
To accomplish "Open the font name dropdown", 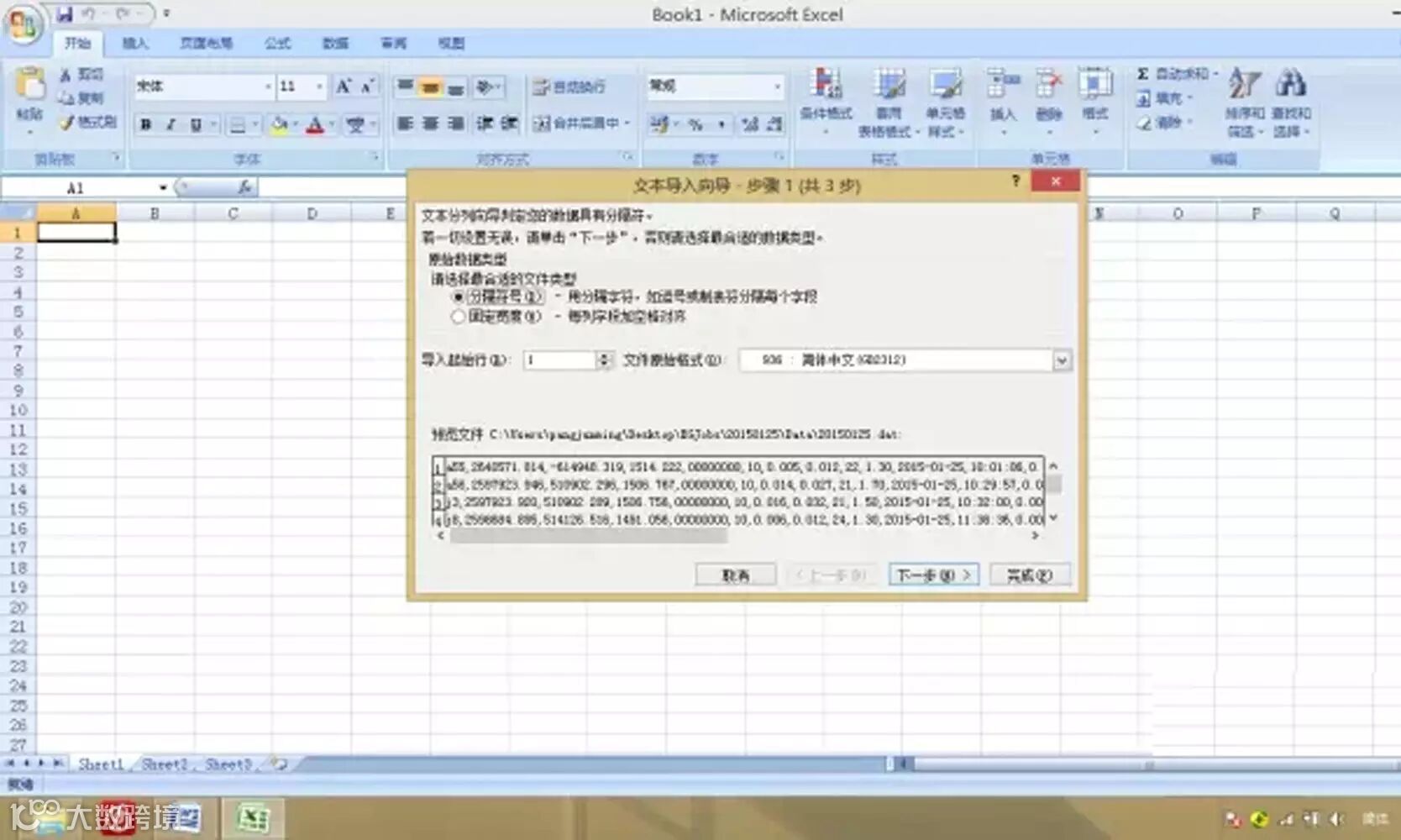I will click(268, 87).
